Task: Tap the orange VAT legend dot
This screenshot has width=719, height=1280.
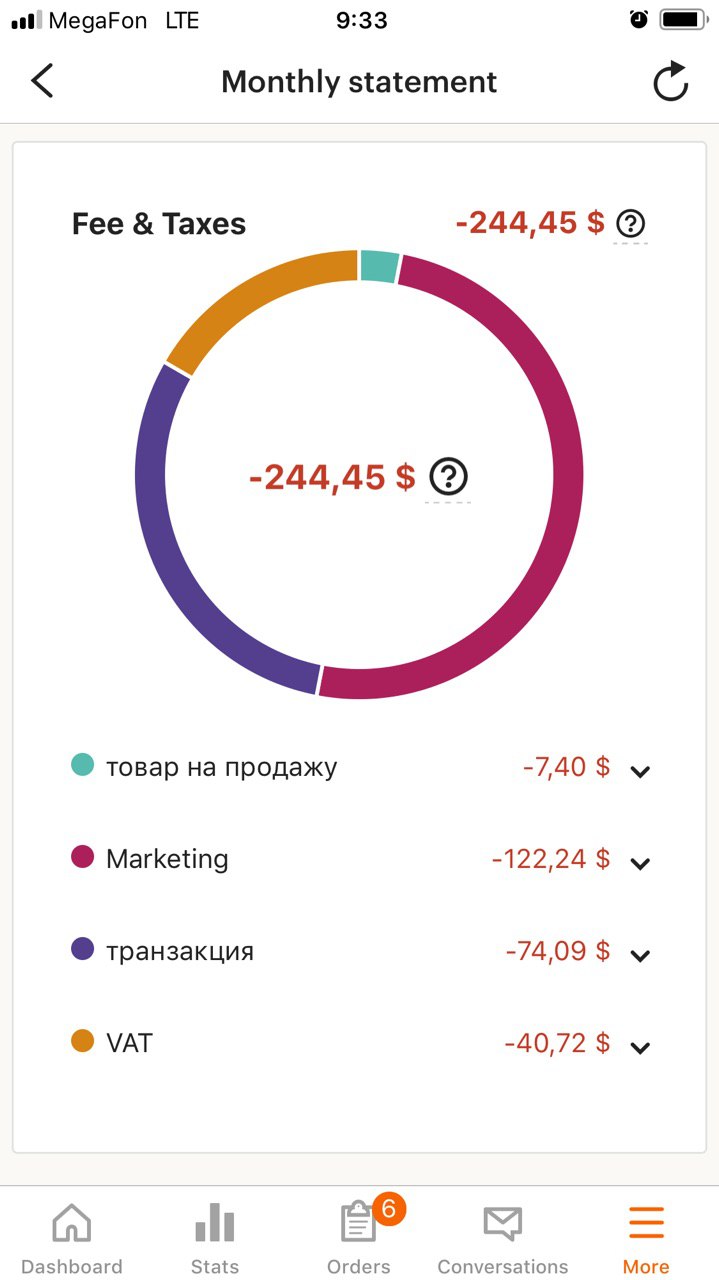Action: click(x=83, y=1041)
